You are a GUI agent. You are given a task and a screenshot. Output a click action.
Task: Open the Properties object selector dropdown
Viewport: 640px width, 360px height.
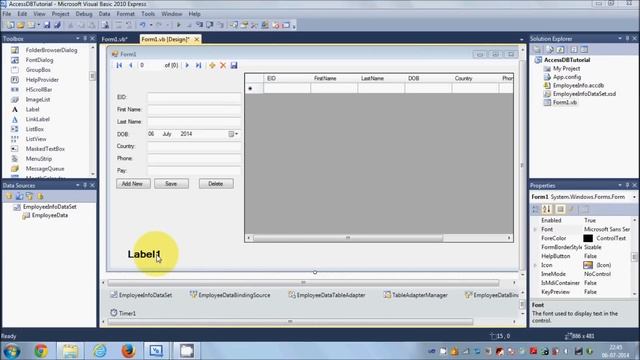[x=634, y=197]
